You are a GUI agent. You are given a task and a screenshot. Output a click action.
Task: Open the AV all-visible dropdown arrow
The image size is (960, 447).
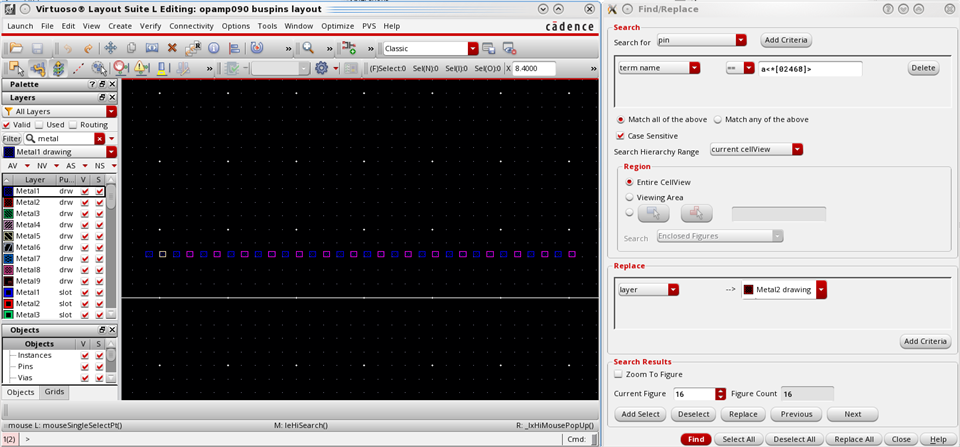click(28, 166)
